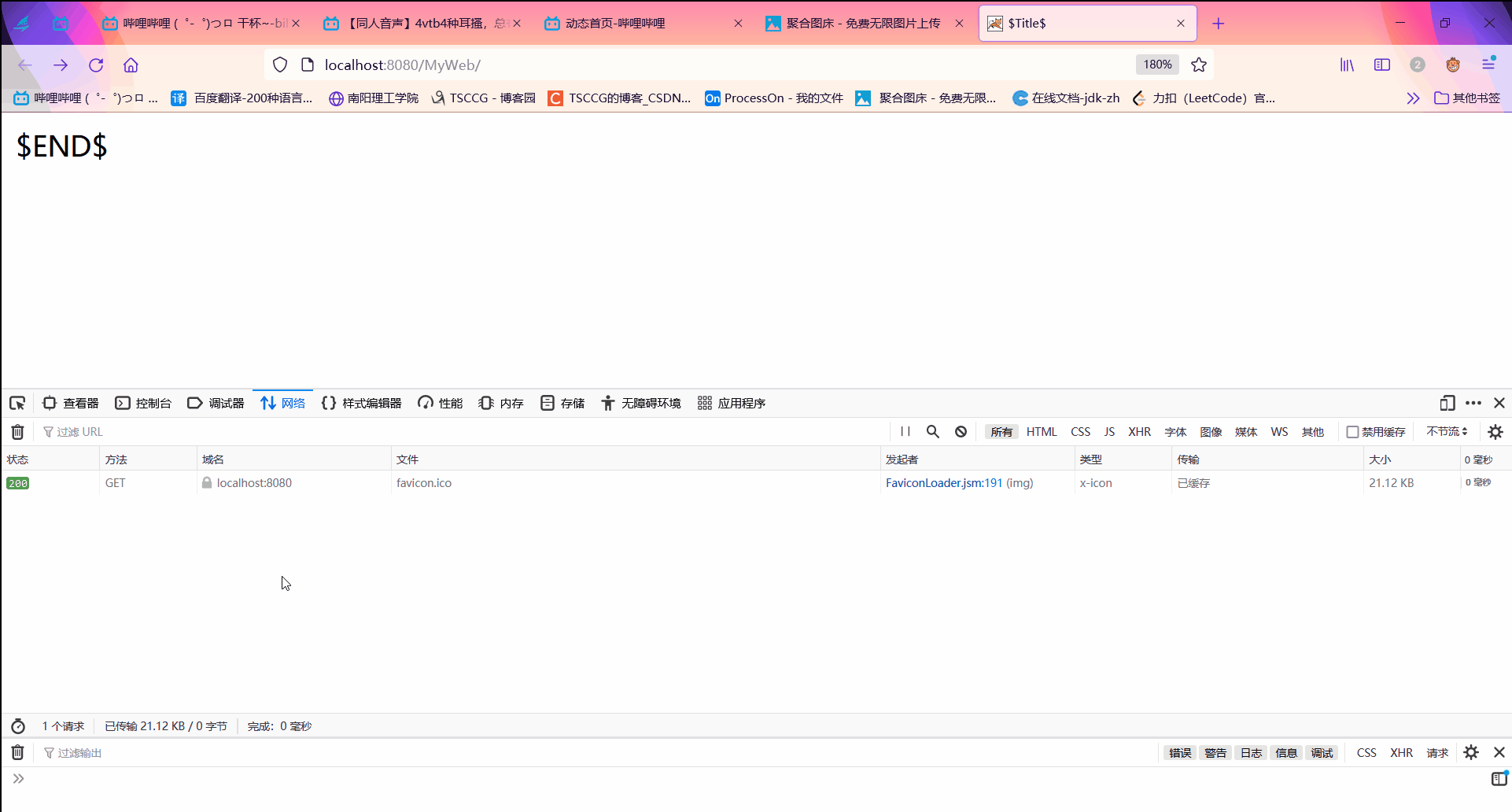1512x812 pixels.
Task: Filter requests by 媒体
Action: tap(1246, 432)
